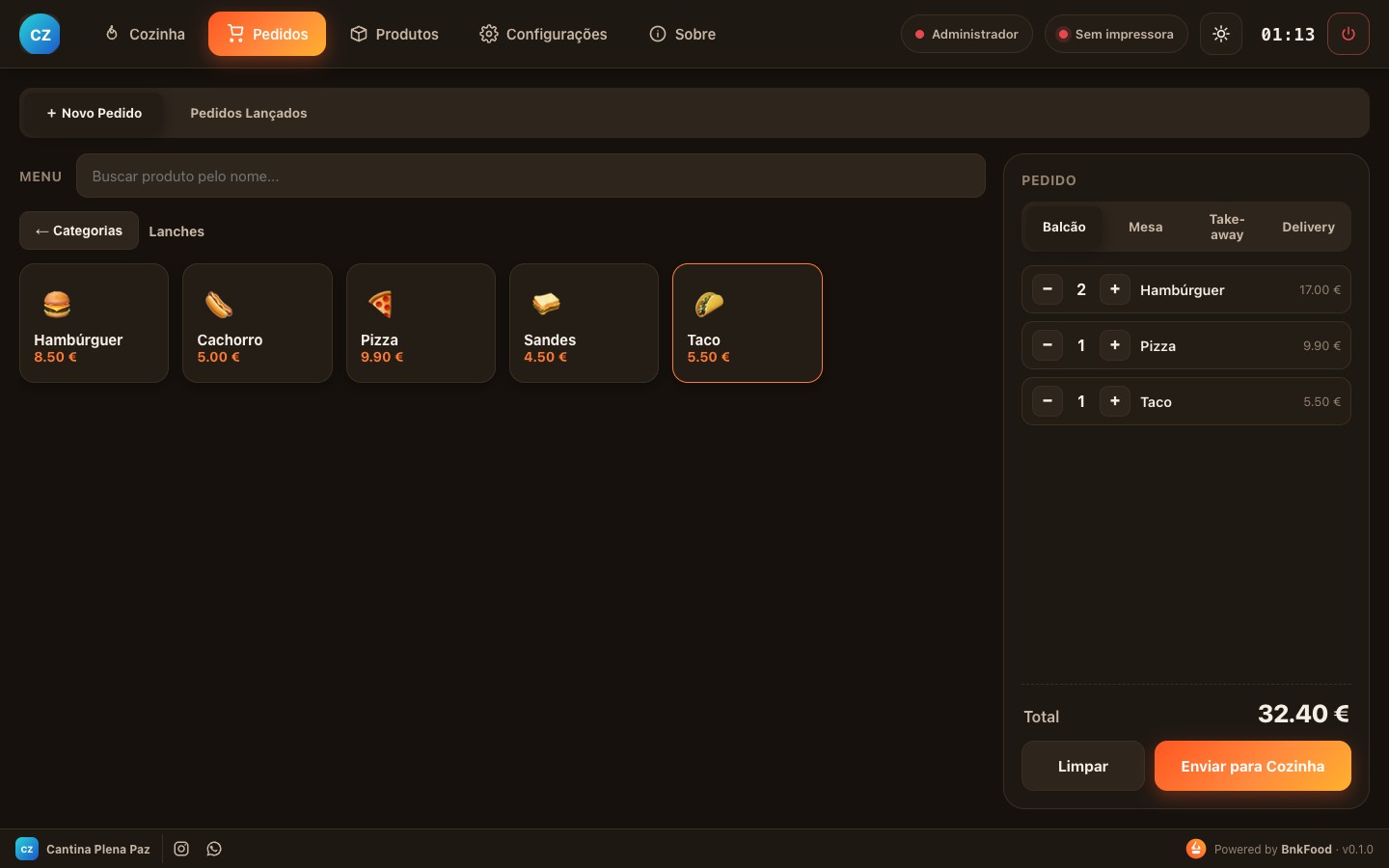1389x868 pixels.
Task: Click the 17.00 € line price
Action: tap(1320, 289)
